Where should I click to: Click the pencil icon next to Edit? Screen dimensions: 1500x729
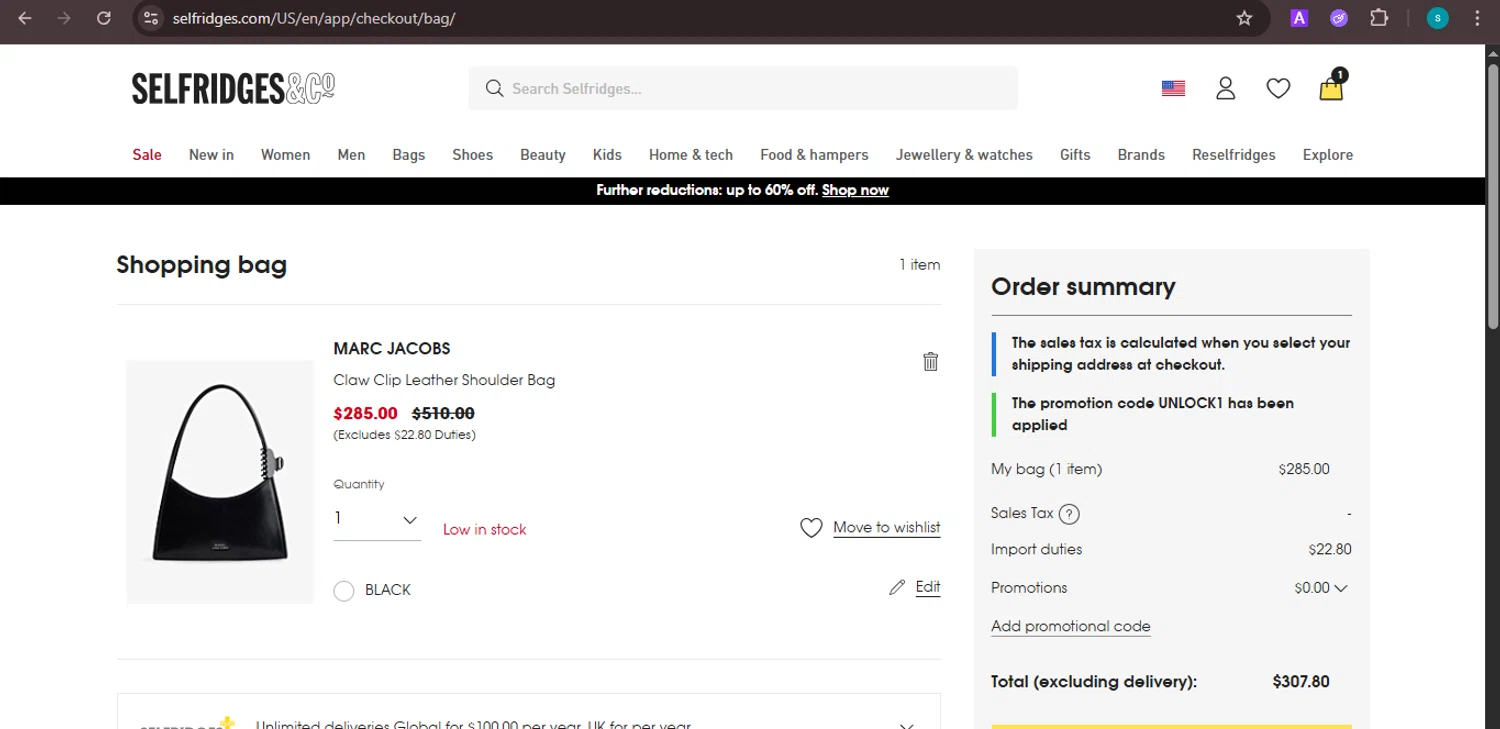[897, 587]
